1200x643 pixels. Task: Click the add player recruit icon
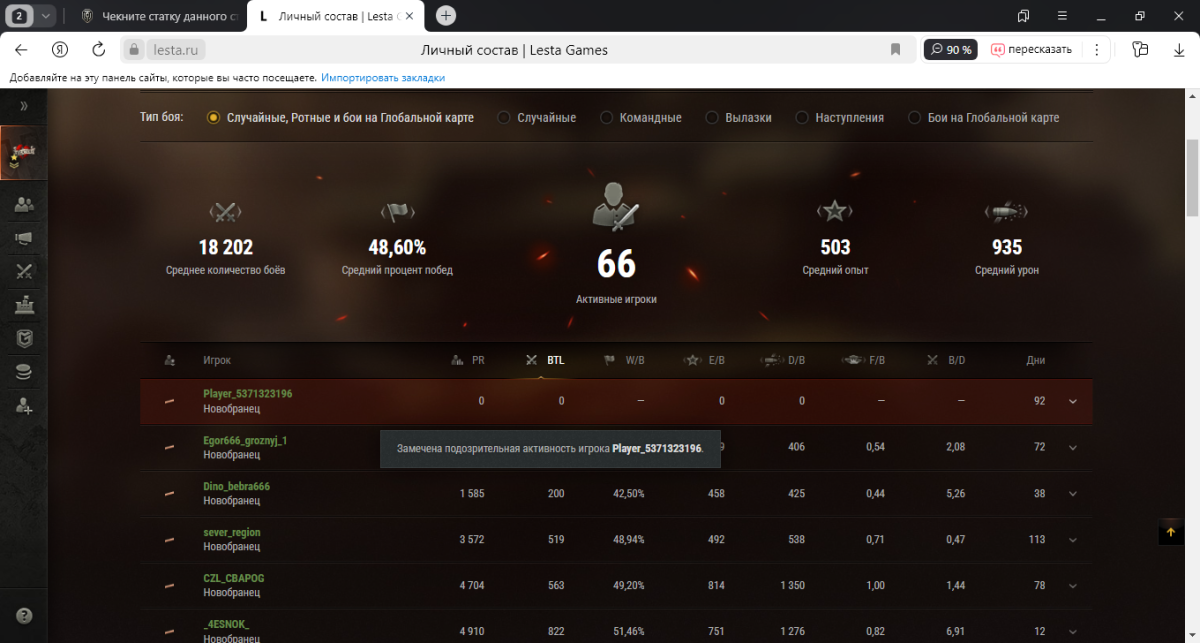(x=24, y=406)
